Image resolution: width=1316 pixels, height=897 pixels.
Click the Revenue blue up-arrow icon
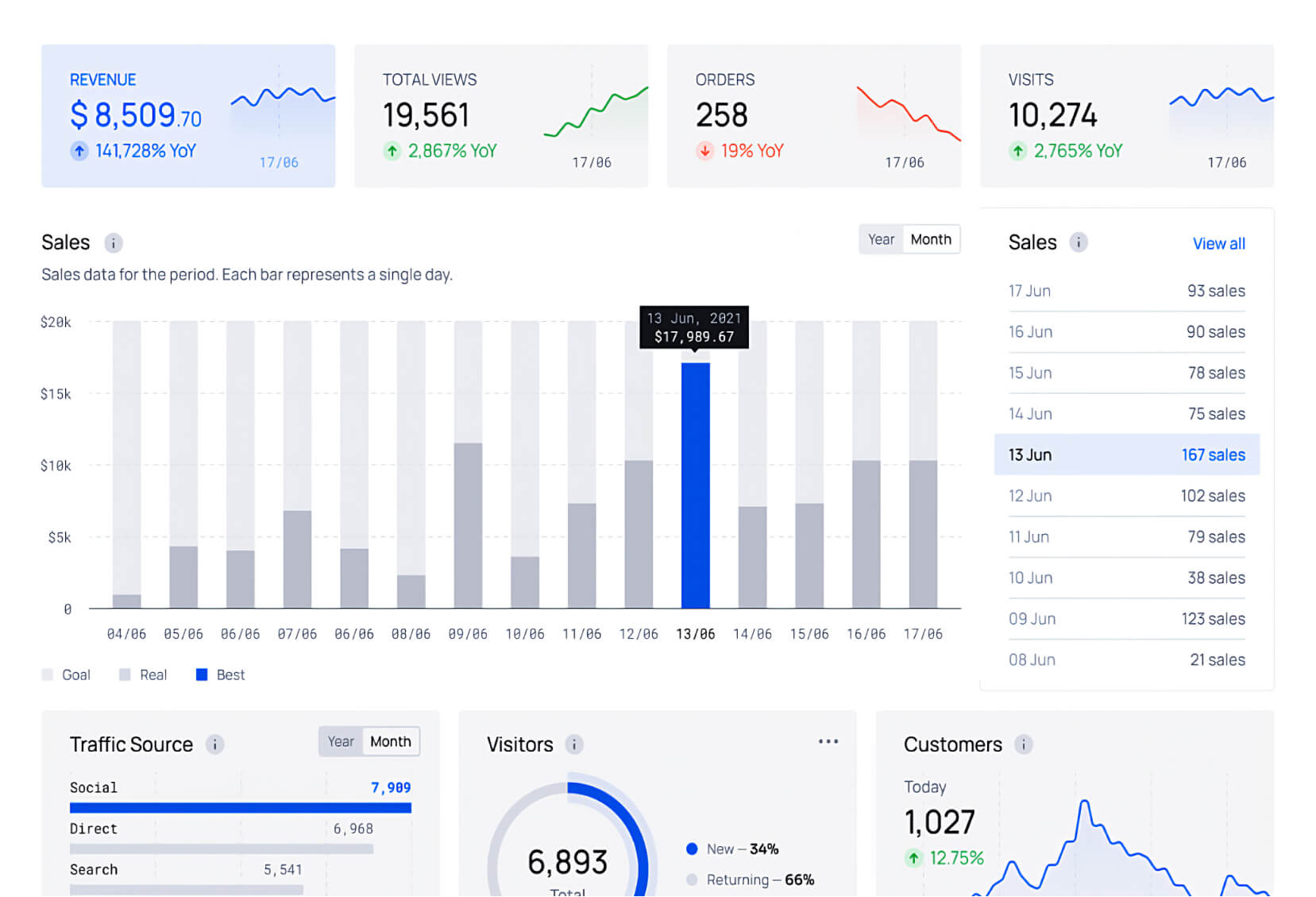pyautogui.click(x=79, y=151)
